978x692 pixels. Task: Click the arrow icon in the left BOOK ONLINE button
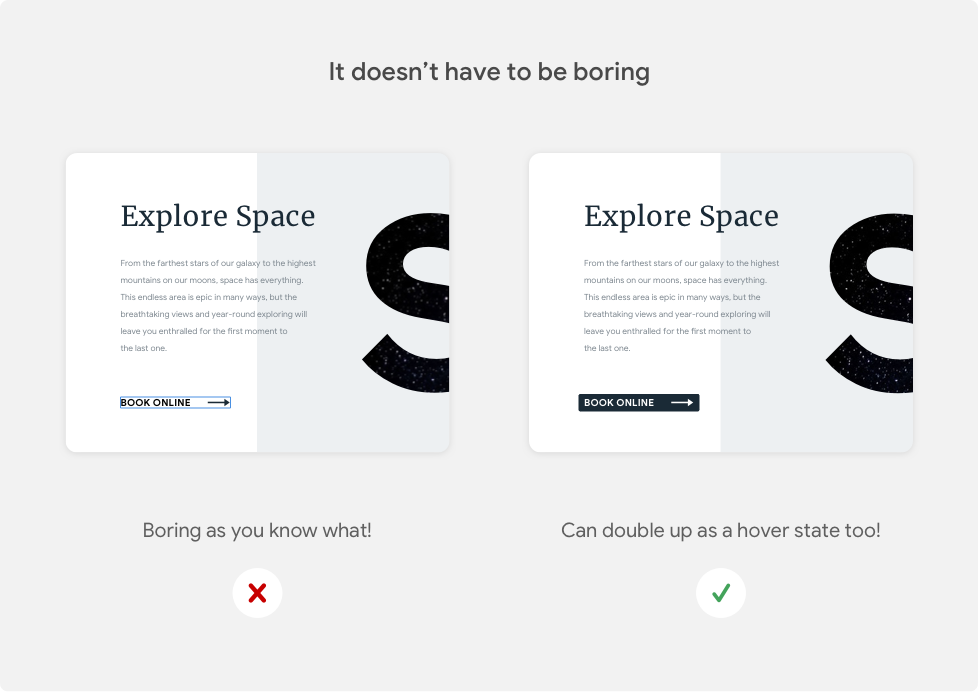[216, 402]
